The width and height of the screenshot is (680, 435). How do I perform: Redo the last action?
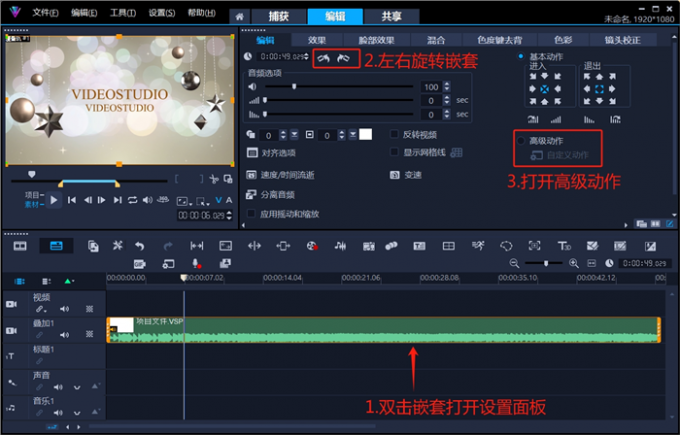click(168, 246)
